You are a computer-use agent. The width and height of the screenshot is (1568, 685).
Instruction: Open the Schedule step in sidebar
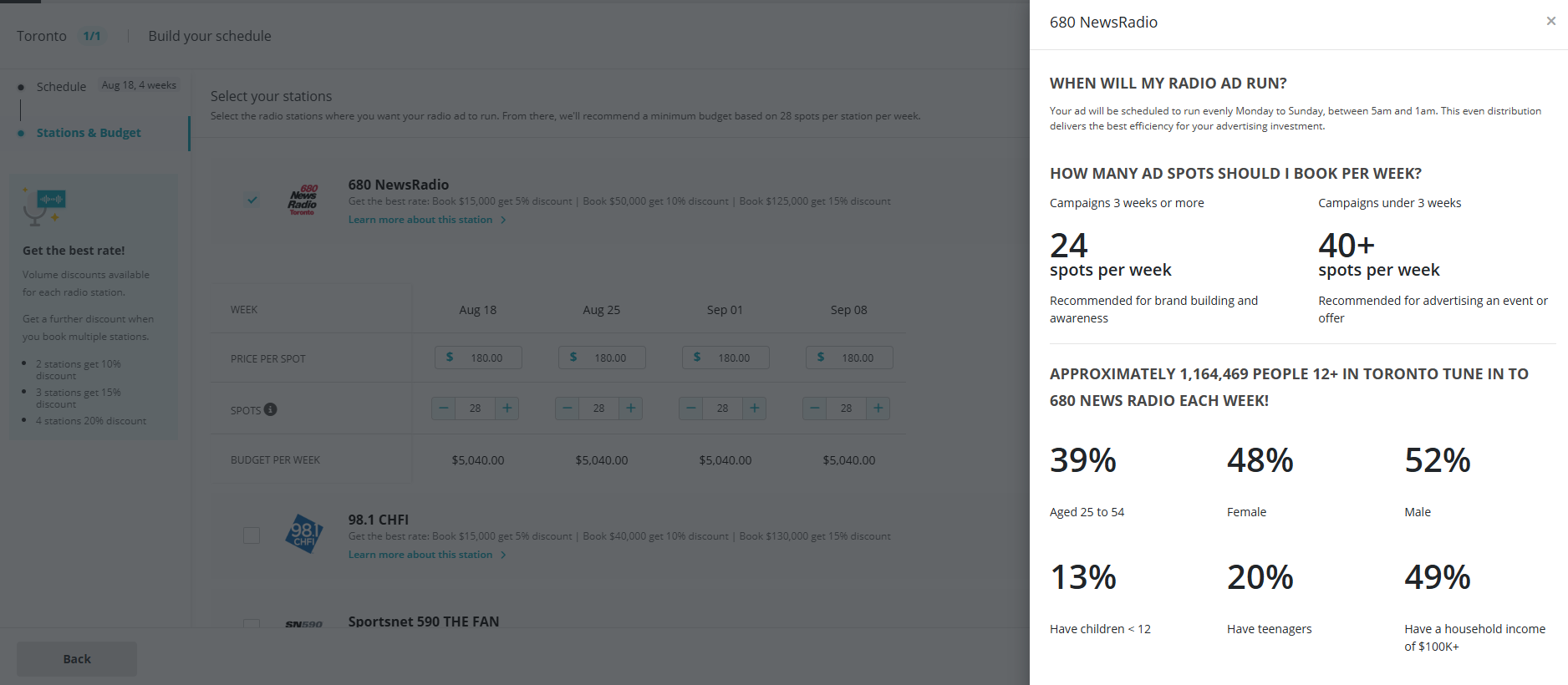tap(61, 87)
